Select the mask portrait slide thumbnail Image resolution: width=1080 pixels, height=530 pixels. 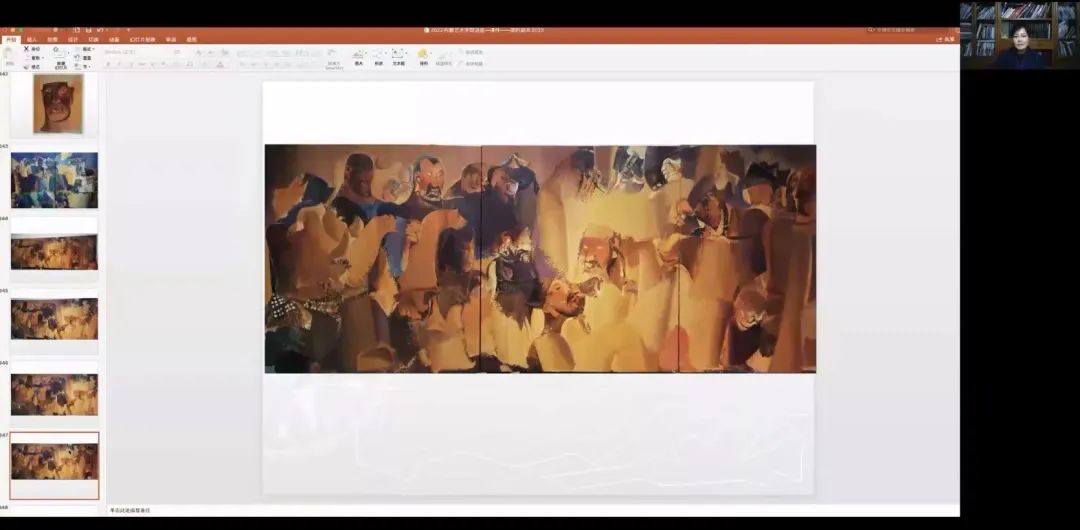tap(58, 103)
